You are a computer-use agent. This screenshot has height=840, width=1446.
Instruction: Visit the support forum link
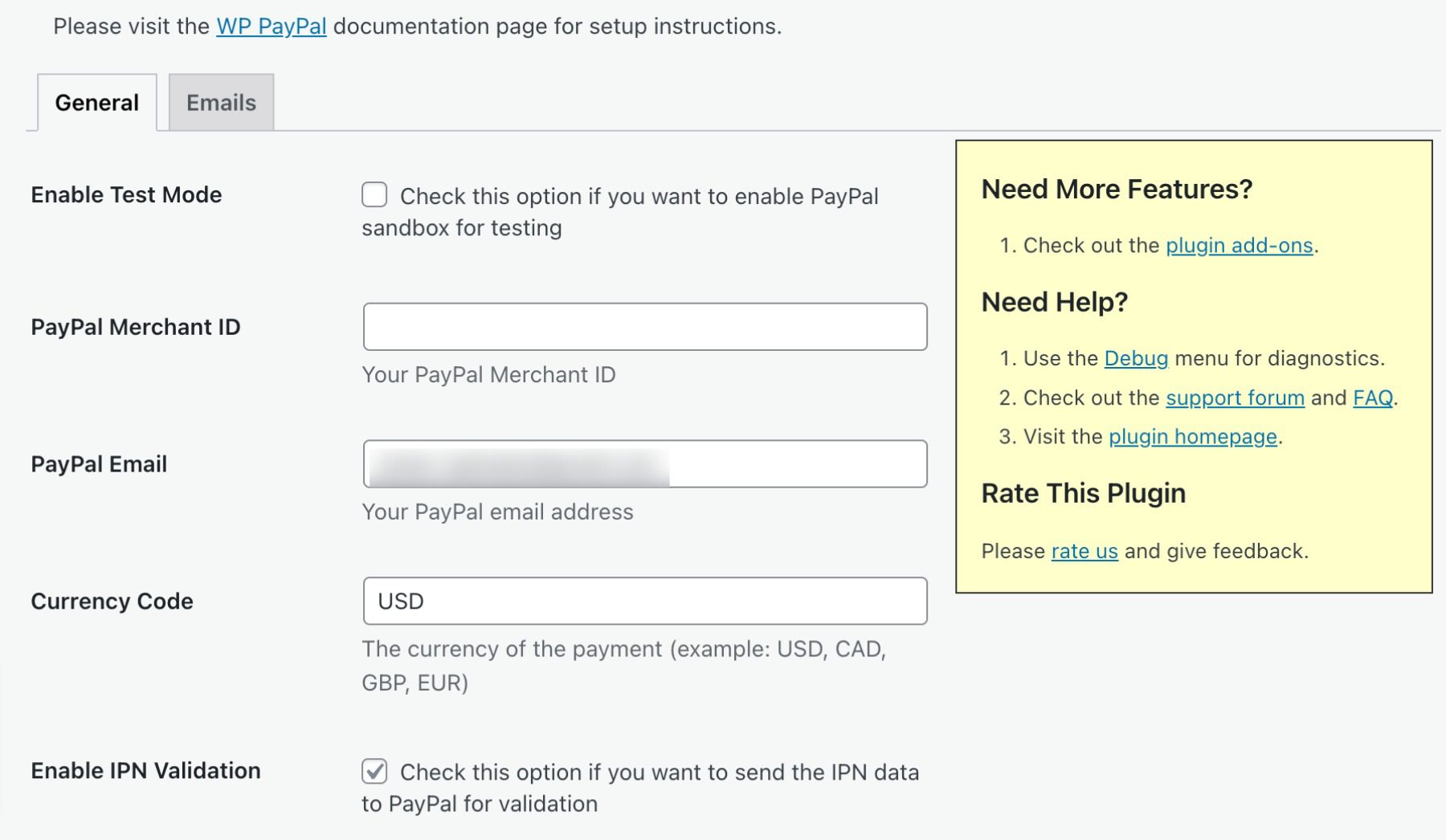click(x=1236, y=398)
